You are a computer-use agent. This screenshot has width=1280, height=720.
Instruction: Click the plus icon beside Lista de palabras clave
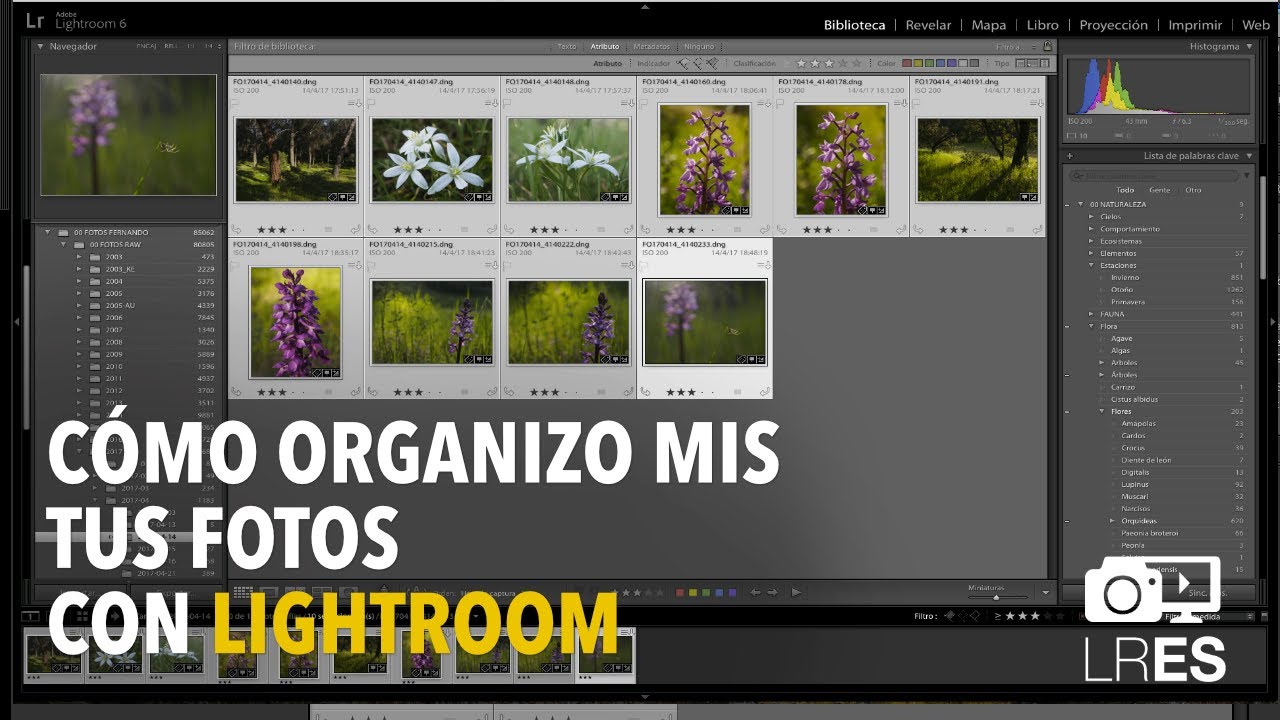pos(1069,156)
